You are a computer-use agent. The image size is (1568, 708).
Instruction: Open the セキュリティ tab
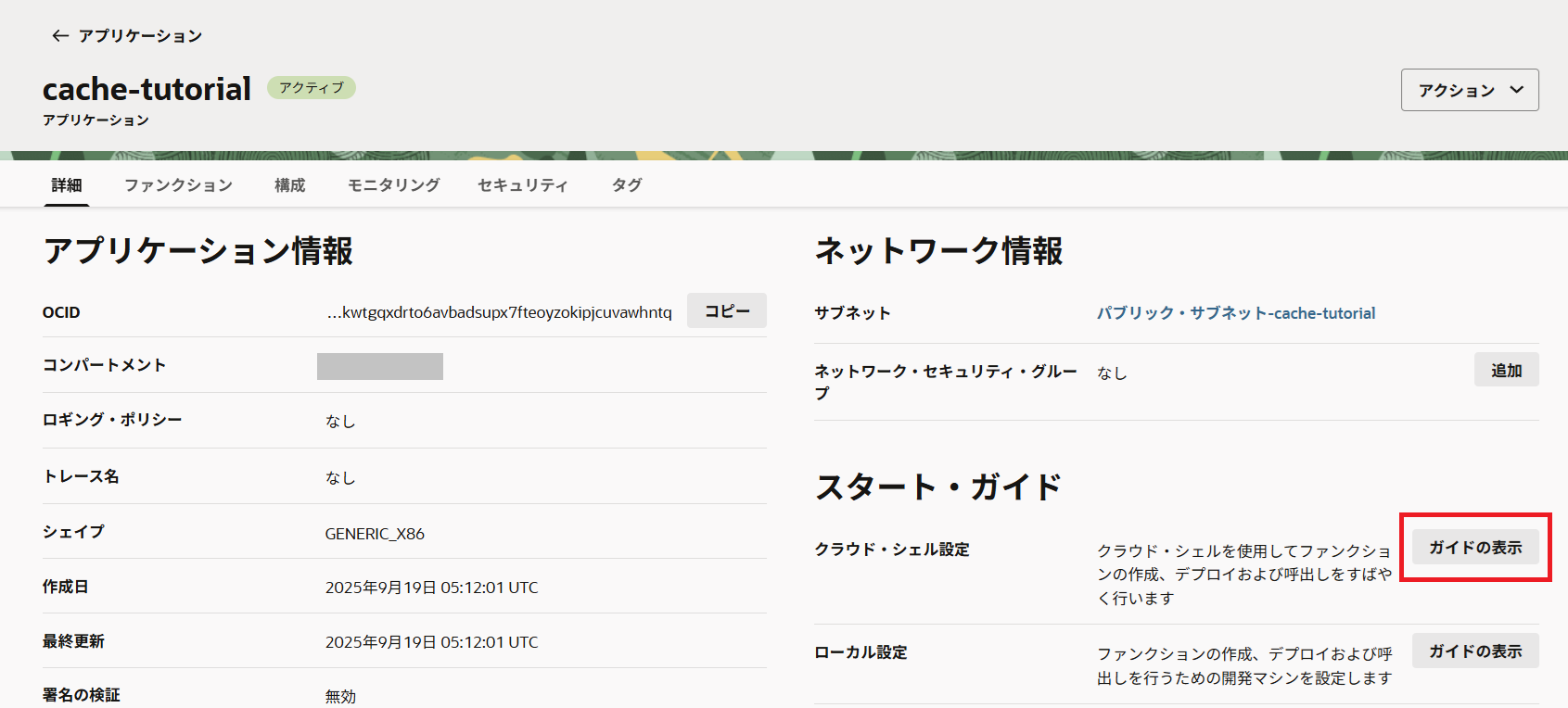point(522,185)
